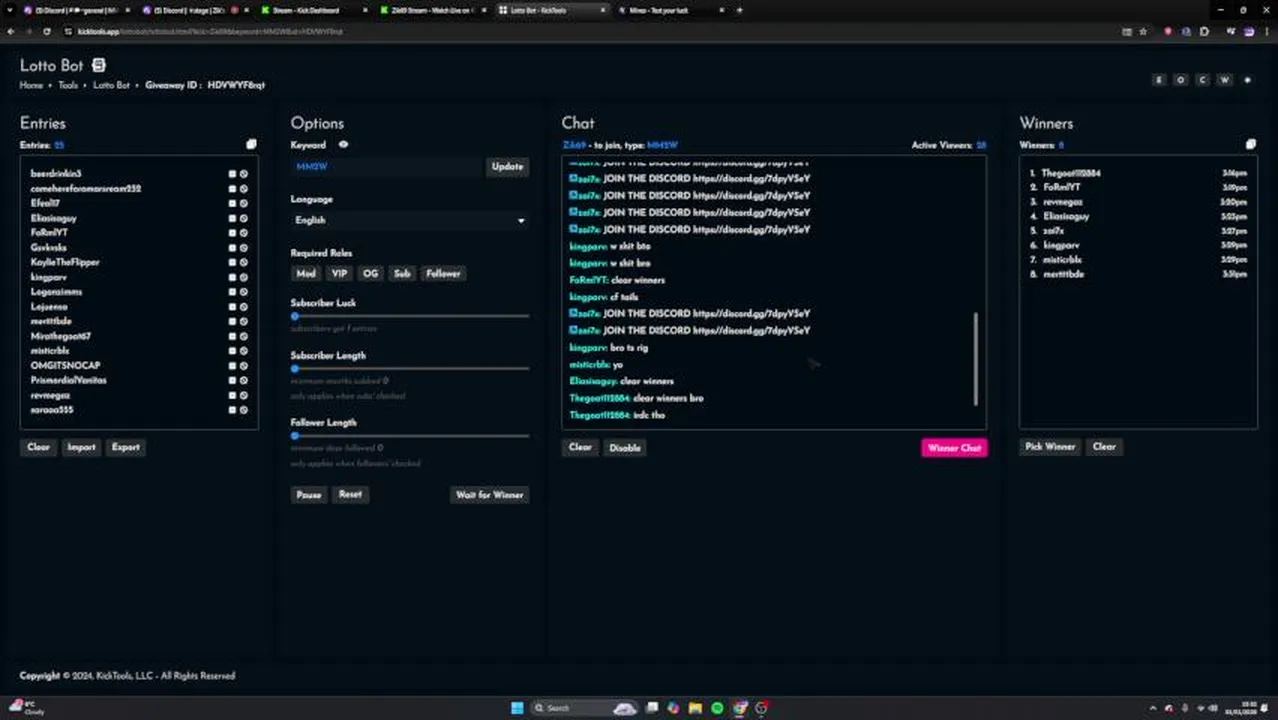Switch to the Zik69 Stream browser tab
1278x720 pixels.
coord(432,10)
